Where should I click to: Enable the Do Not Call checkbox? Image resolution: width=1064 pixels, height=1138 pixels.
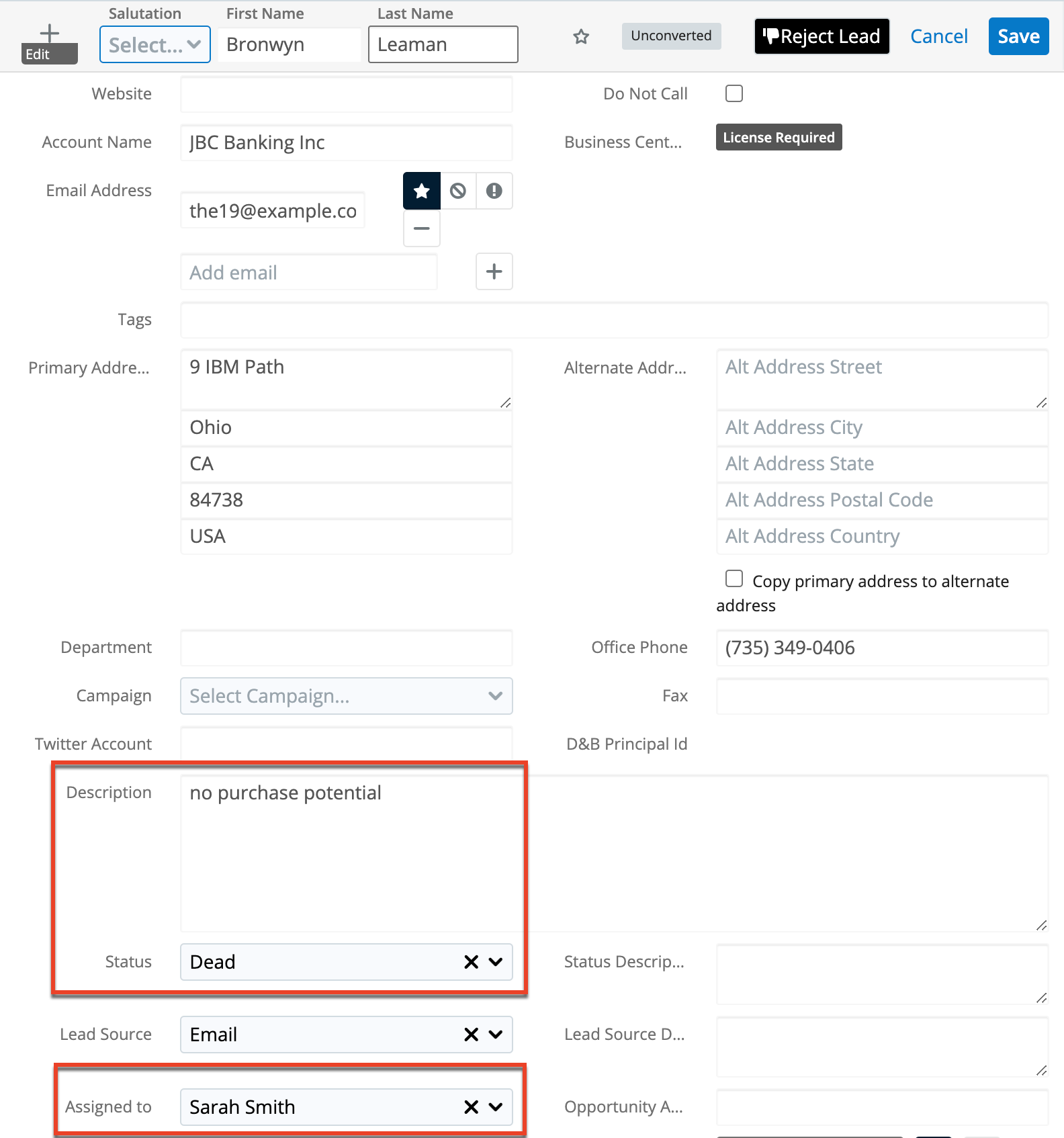(734, 93)
